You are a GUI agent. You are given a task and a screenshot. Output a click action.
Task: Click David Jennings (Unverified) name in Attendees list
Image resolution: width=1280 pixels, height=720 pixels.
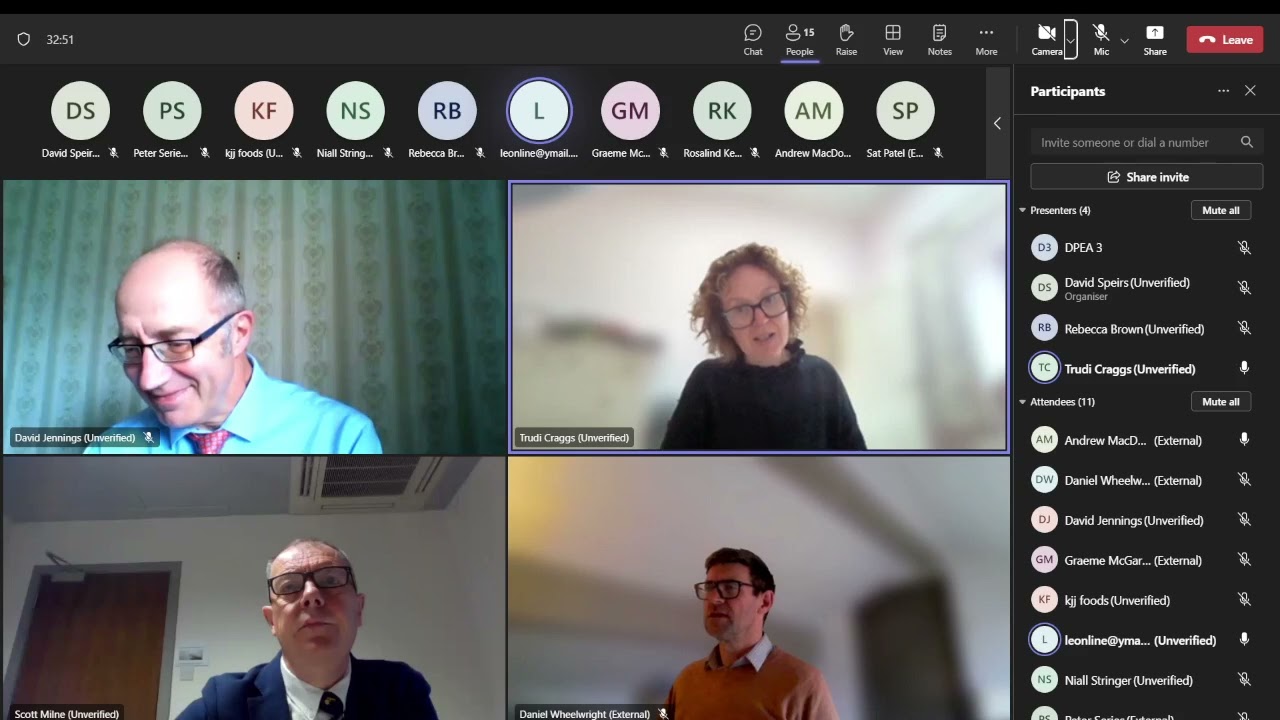[1134, 521]
